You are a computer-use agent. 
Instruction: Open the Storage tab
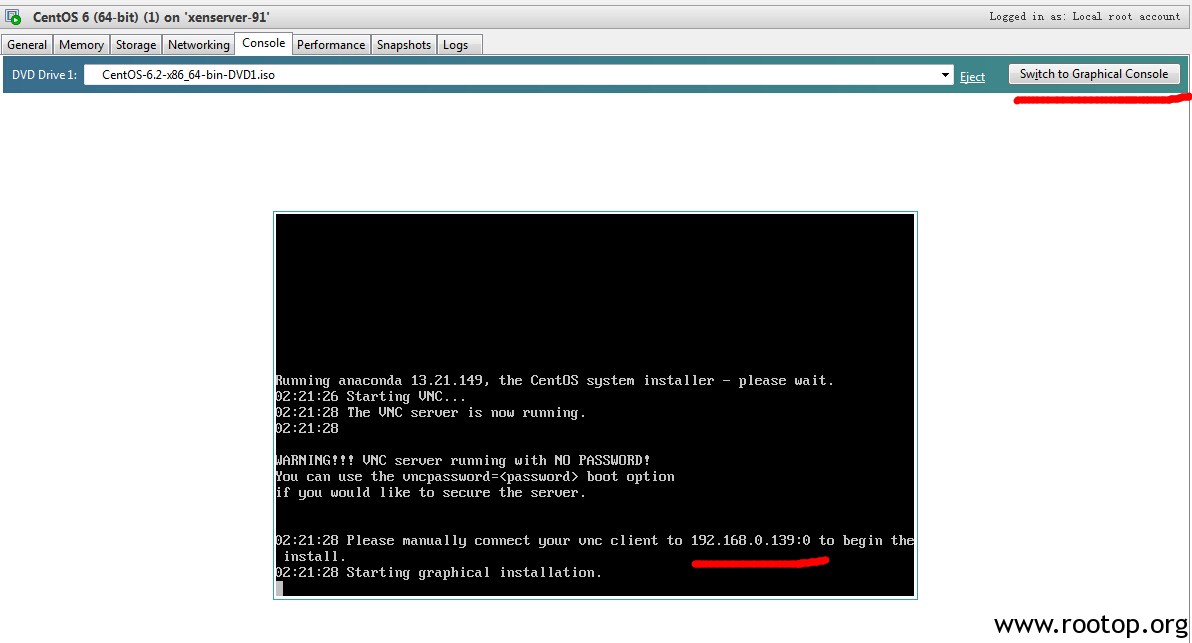[x=136, y=45]
